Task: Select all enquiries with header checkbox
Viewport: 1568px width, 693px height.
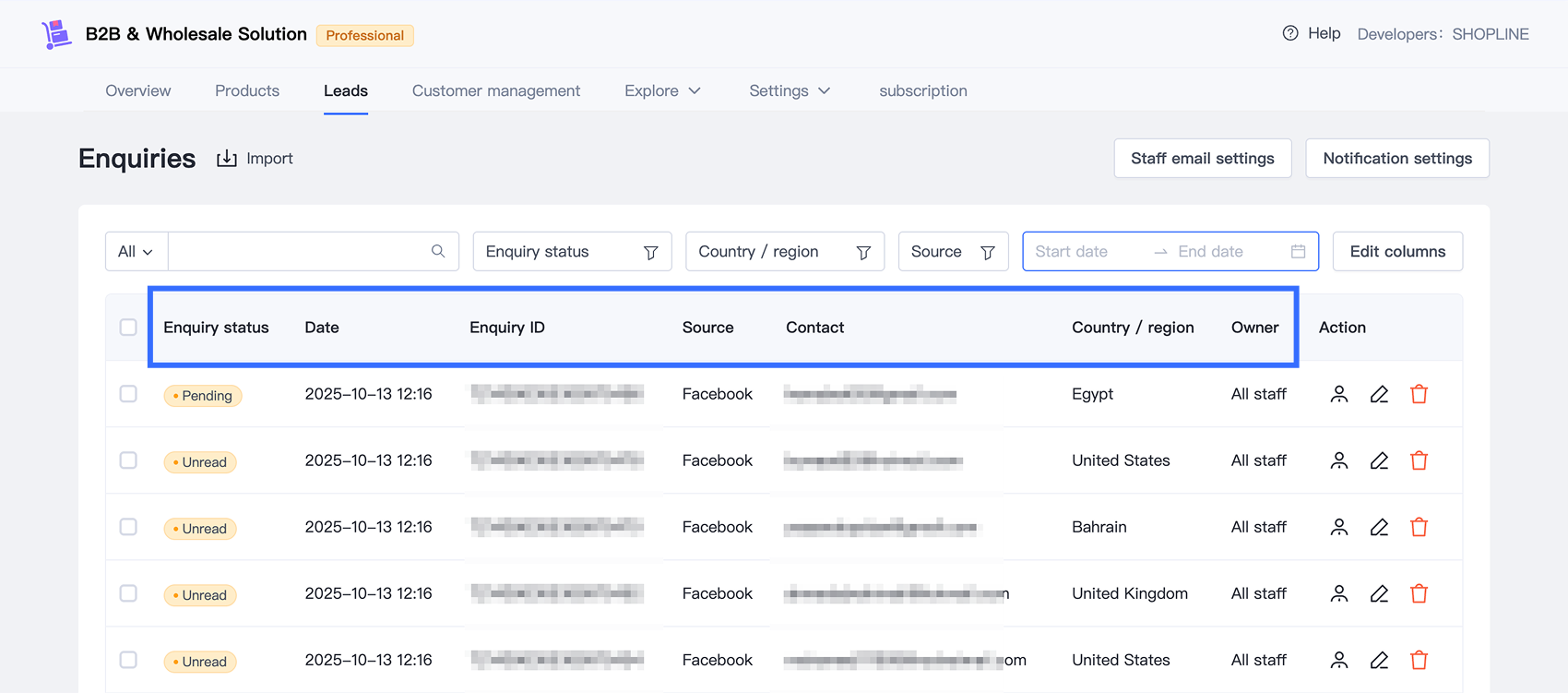Action: [x=128, y=328]
